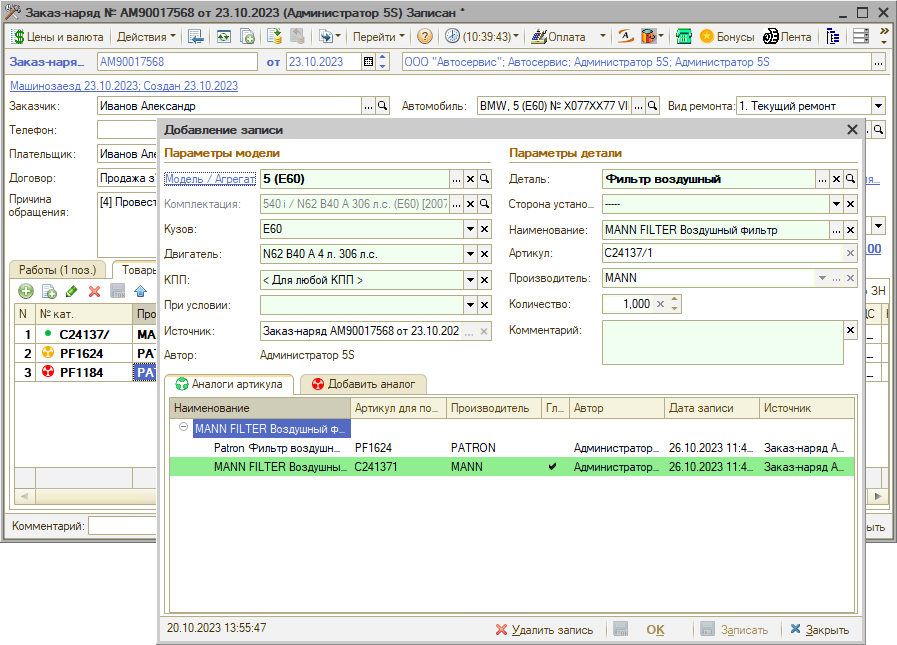Click the clock timer icon (10:39:43)

coord(481,37)
